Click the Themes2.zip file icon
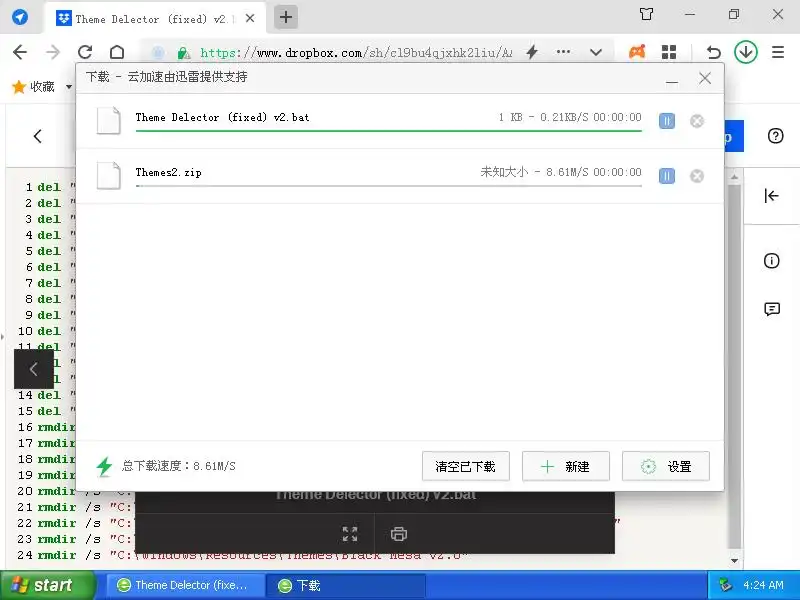Screen dimensions: 800x600 point(109,176)
